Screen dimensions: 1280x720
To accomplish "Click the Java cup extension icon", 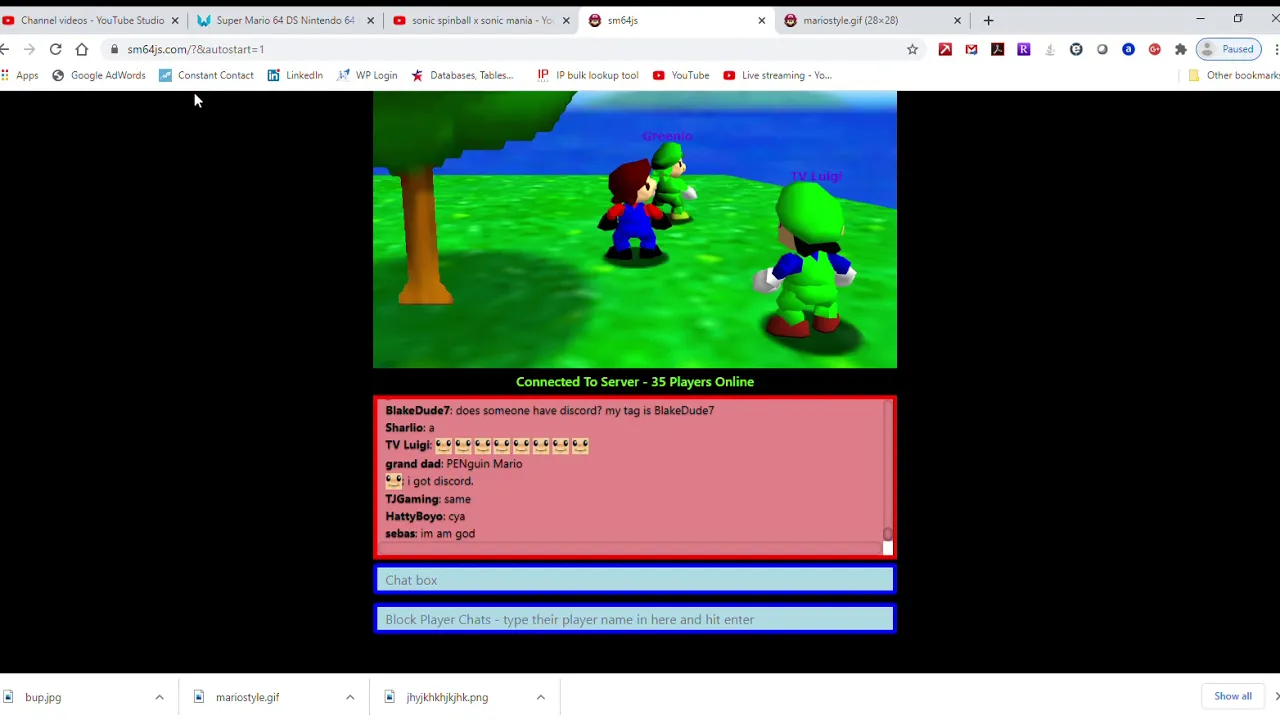I will pyautogui.click(x=1049, y=49).
